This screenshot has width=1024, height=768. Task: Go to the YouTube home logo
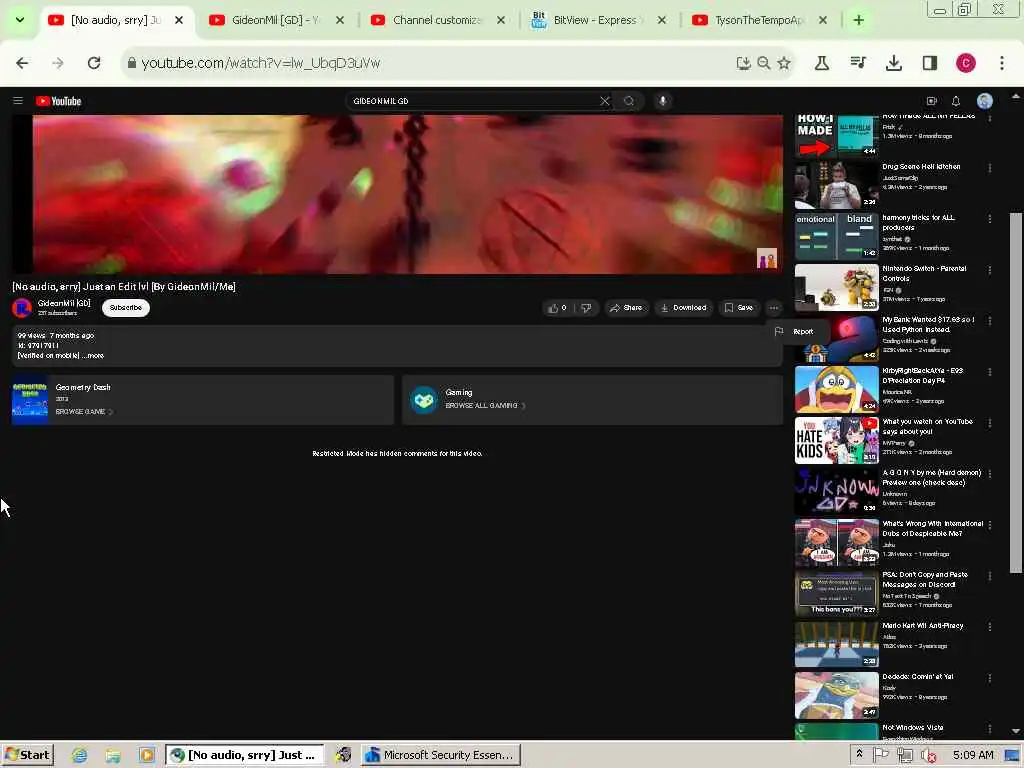tap(59, 101)
